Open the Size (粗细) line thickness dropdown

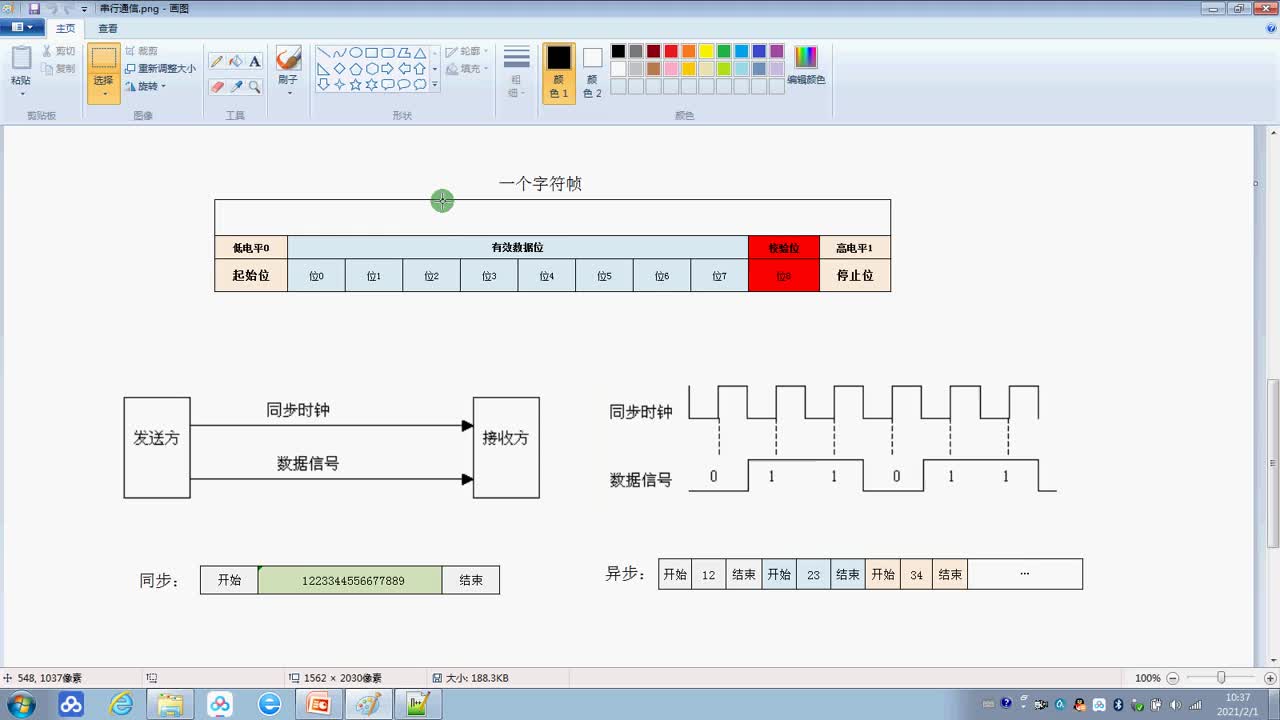click(516, 72)
